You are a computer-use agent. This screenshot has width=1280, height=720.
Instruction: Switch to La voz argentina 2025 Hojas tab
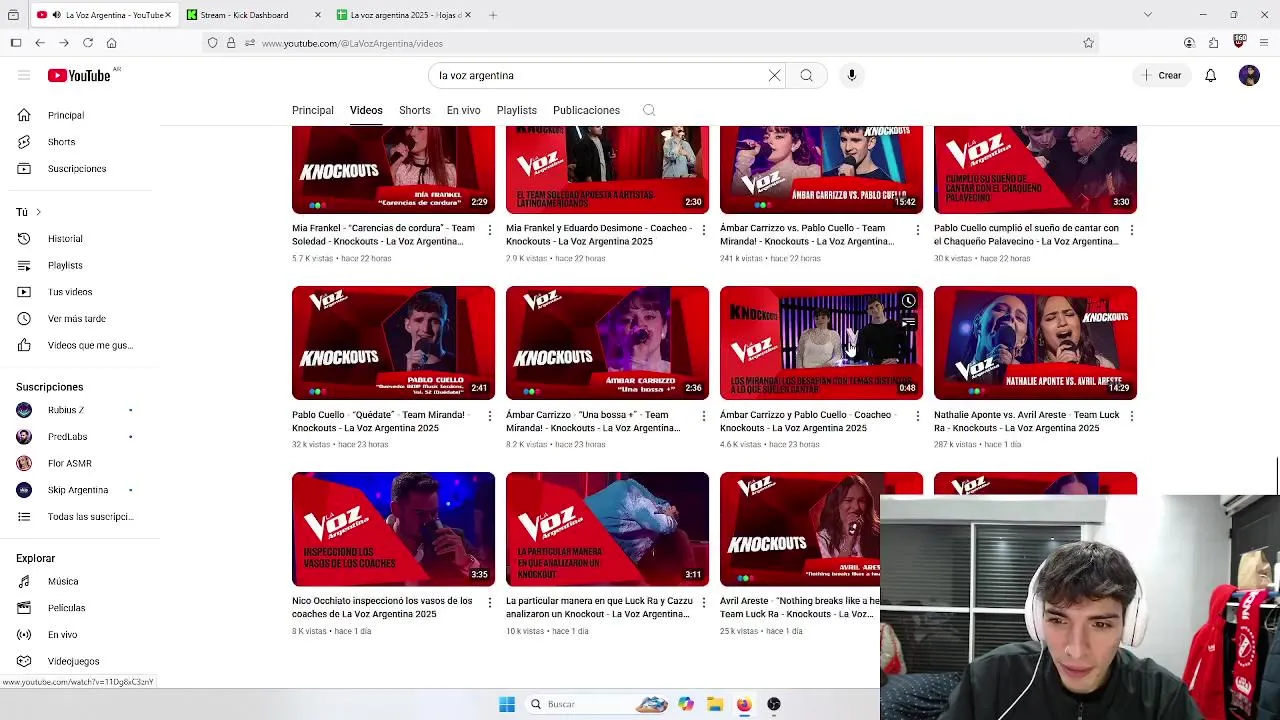(403, 15)
